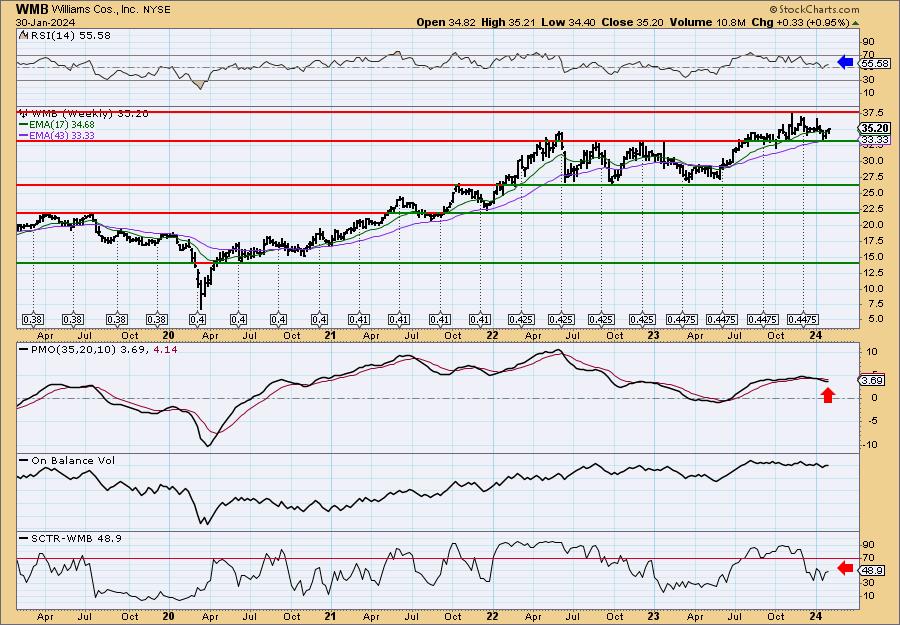Select the WMB (Weekly) 35.20 legend
900x625 pixels.
pos(83,114)
